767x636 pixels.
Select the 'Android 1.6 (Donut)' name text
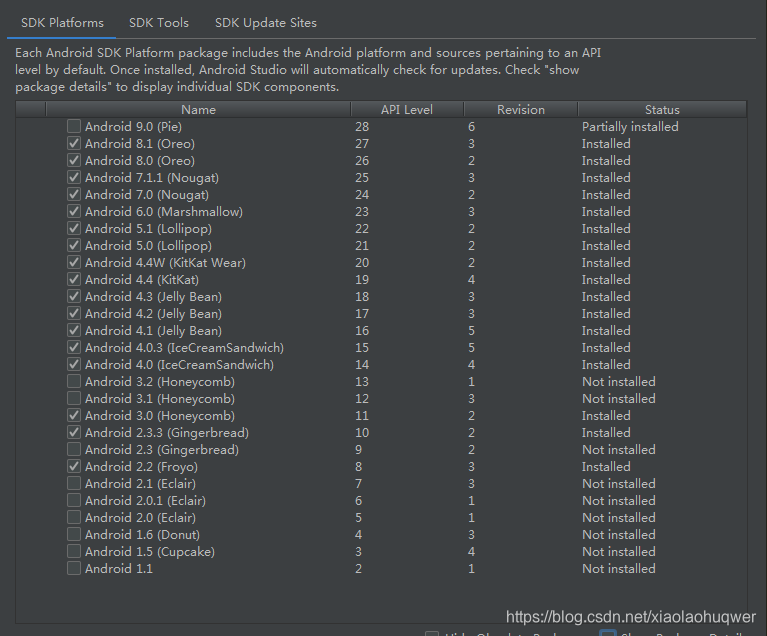click(142, 535)
